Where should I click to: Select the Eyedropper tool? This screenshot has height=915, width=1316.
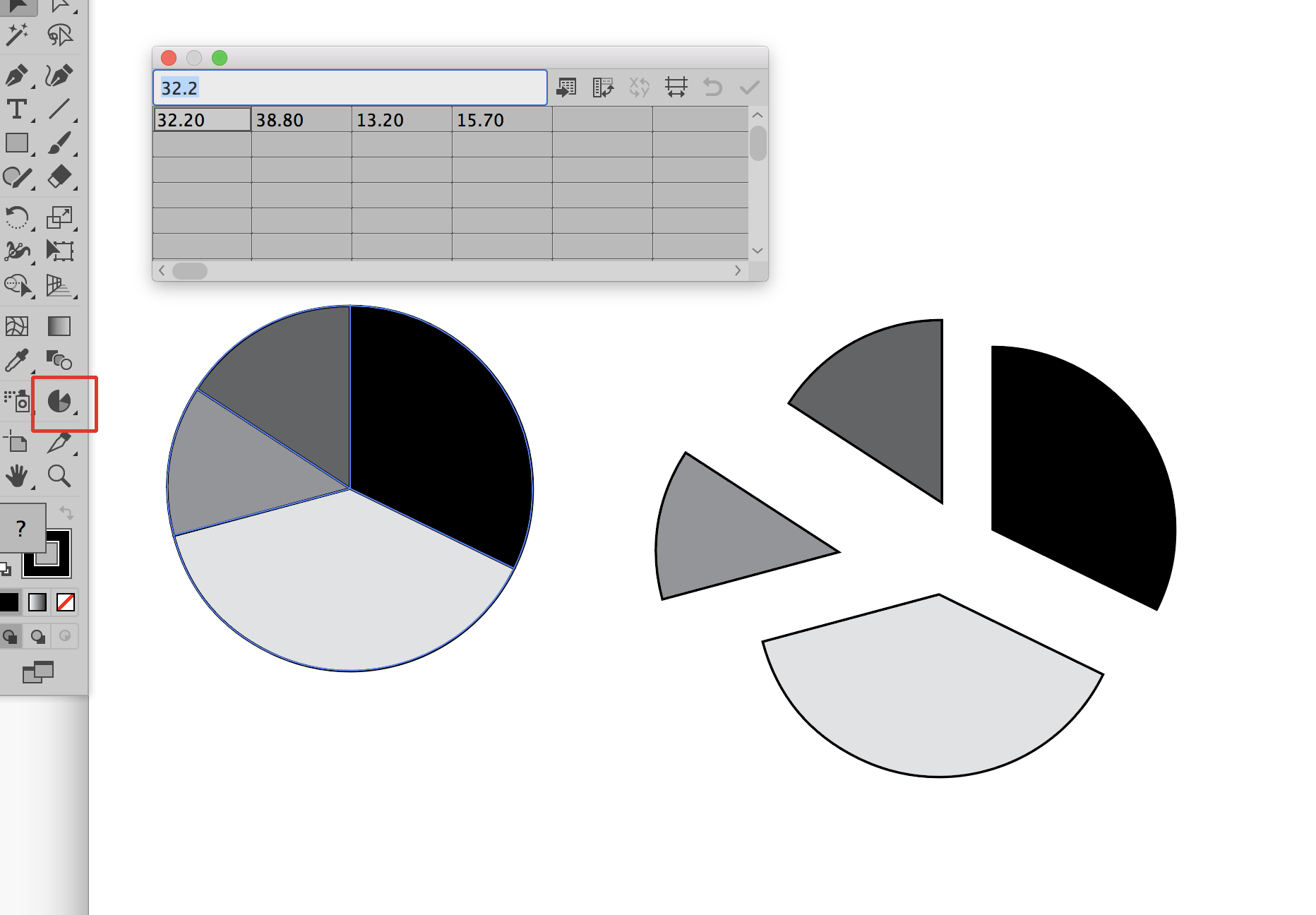pos(17,361)
